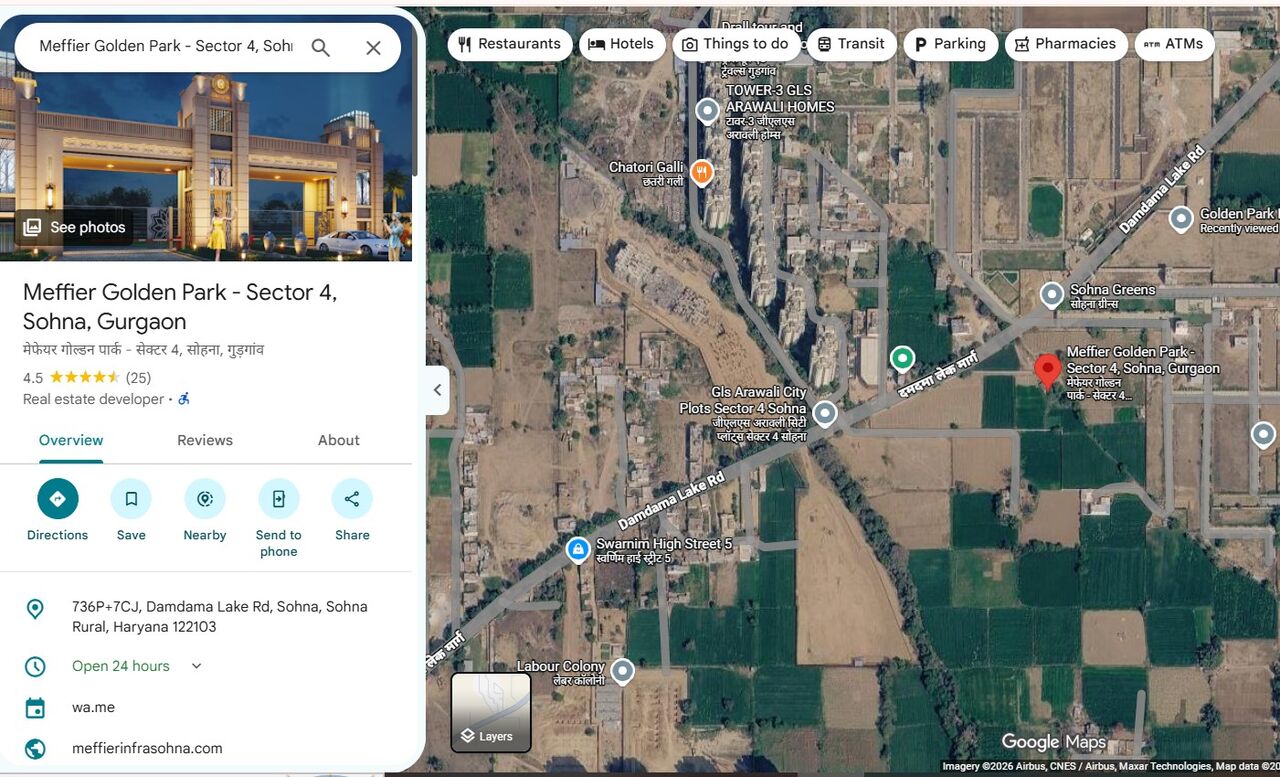Clear the search with the X icon
Image resolution: width=1280 pixels, height=777 pixels.
(373, 48)
